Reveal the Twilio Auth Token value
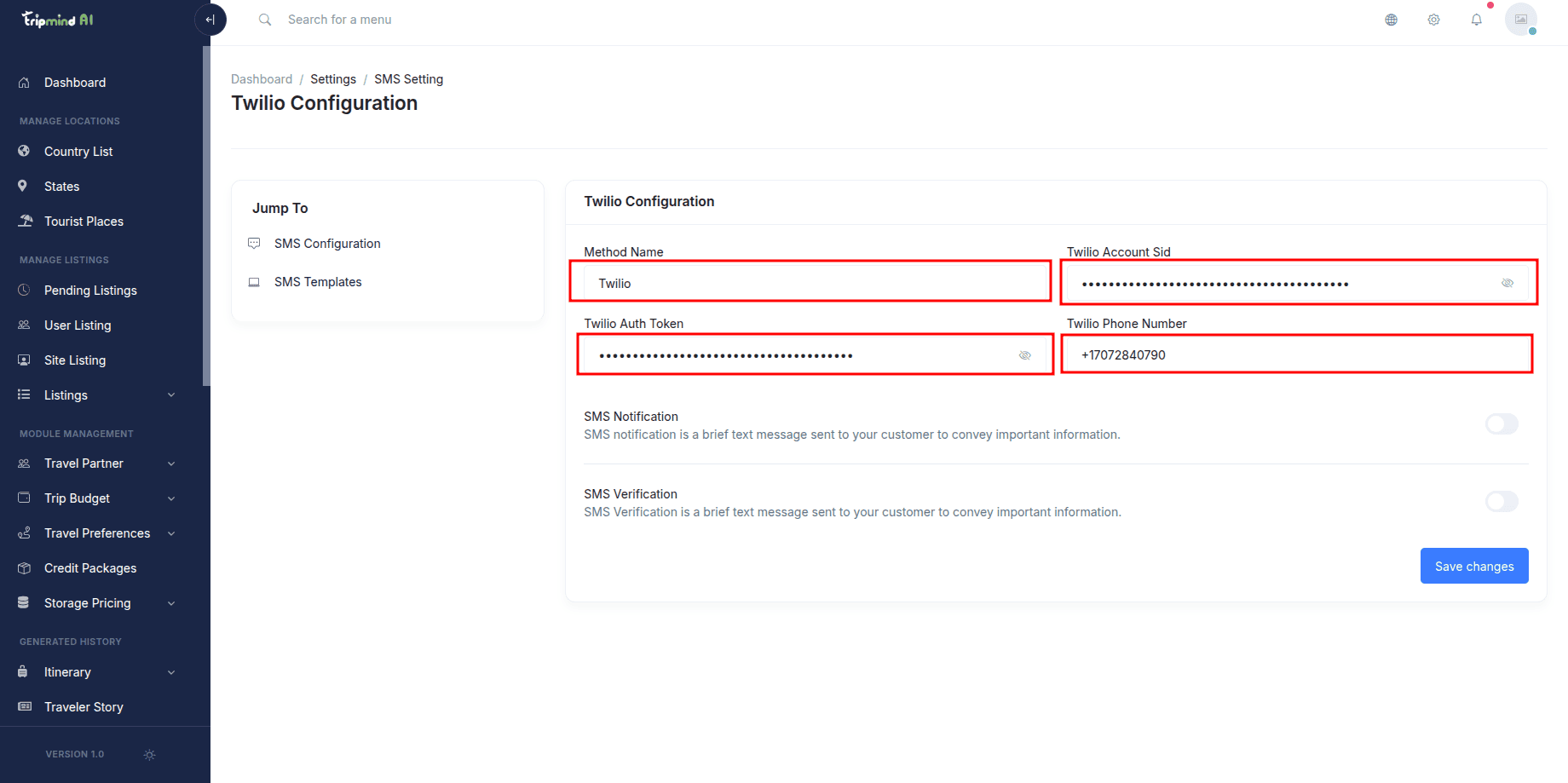The height and width of the screenshot is (783, 1568). point(1025,355)
